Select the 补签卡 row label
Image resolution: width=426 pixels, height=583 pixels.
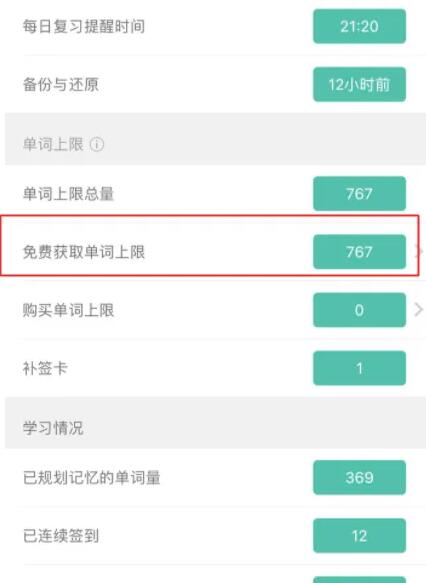click(45, 368)
